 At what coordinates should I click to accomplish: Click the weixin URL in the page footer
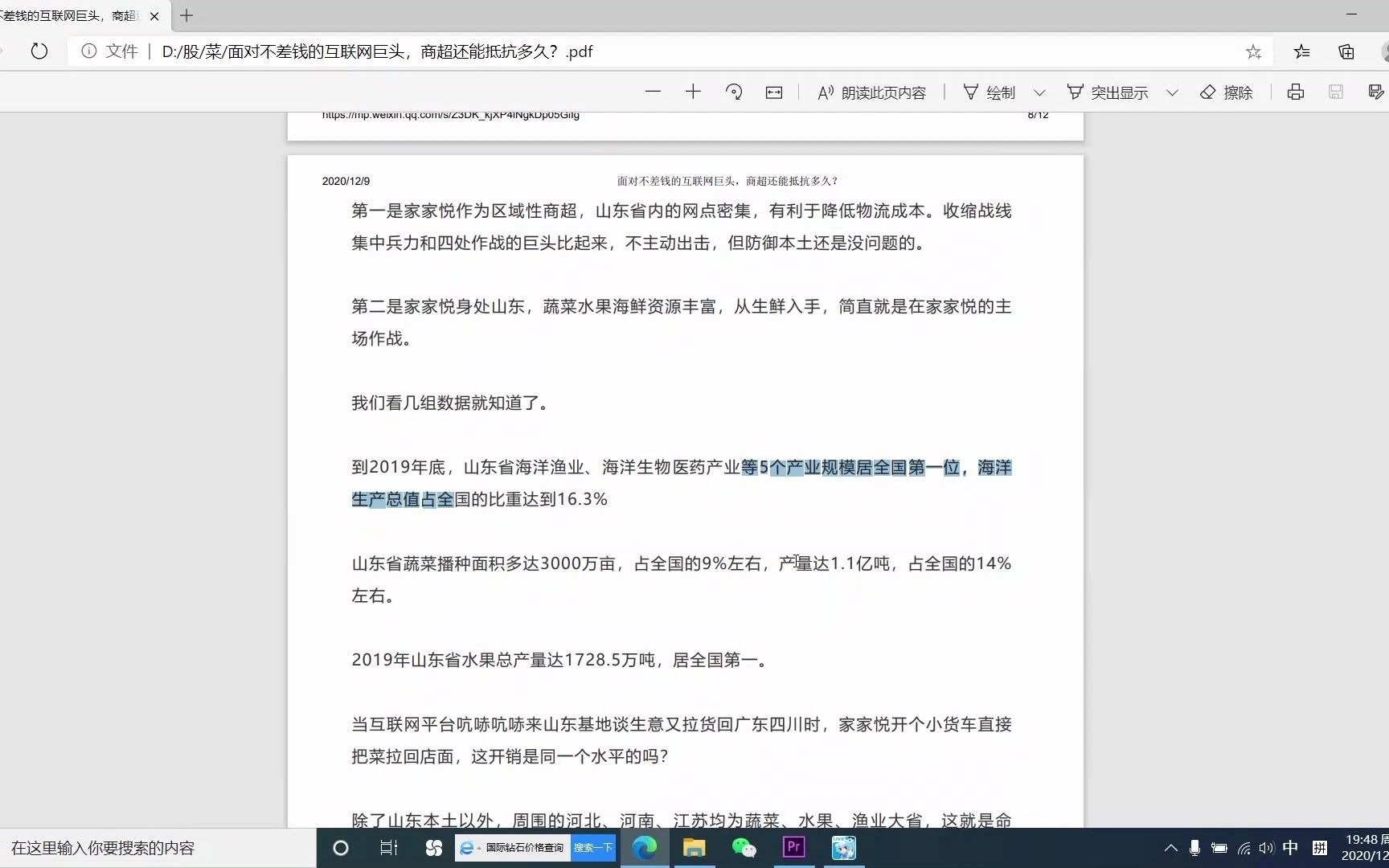point(450,115)
